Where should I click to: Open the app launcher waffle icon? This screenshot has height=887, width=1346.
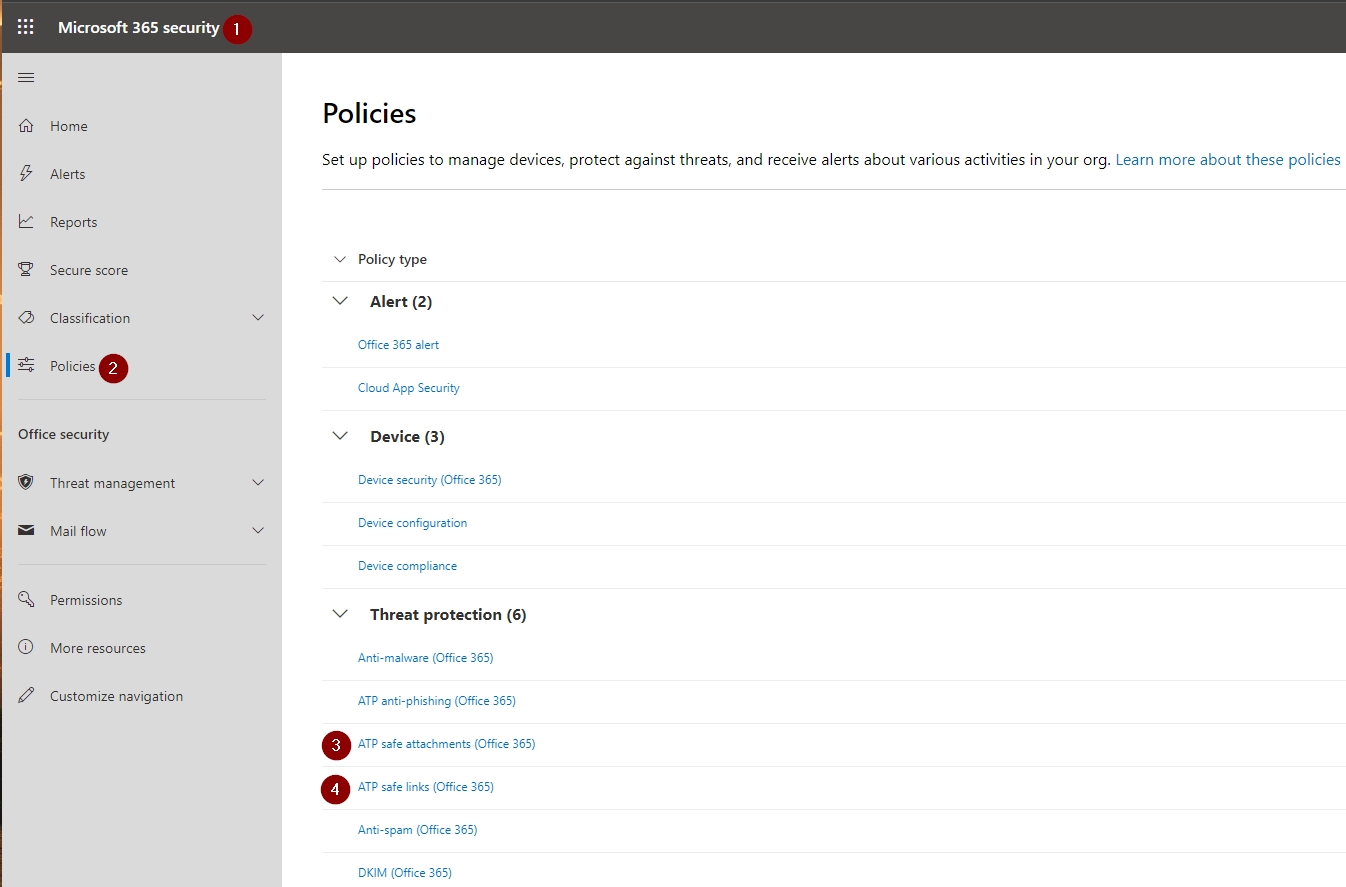pyautogui.click(x=26, y=27)
